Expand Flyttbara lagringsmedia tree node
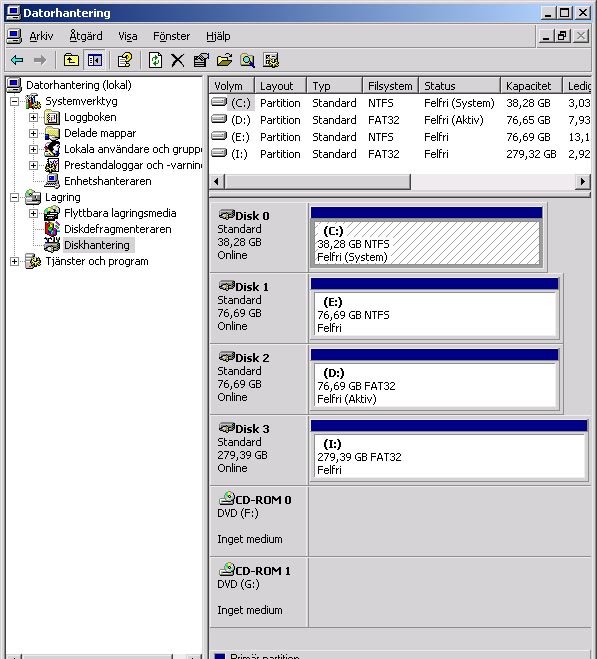Image resolution: width=597 pixels, height=659 pixels. tap(33, 213)
